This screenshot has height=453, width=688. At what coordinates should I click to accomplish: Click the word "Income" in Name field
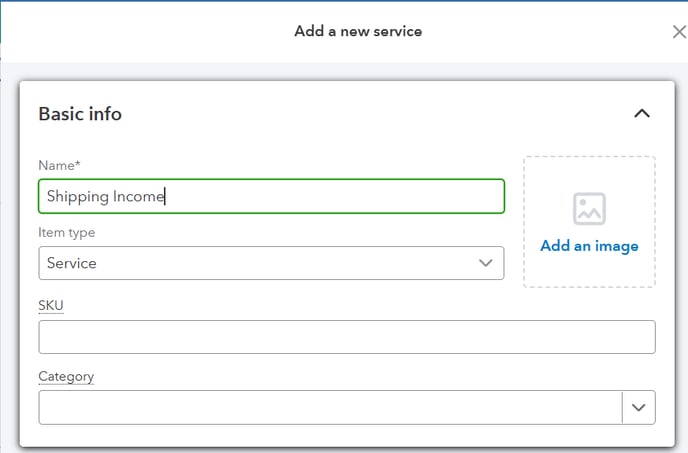(138, 197)
